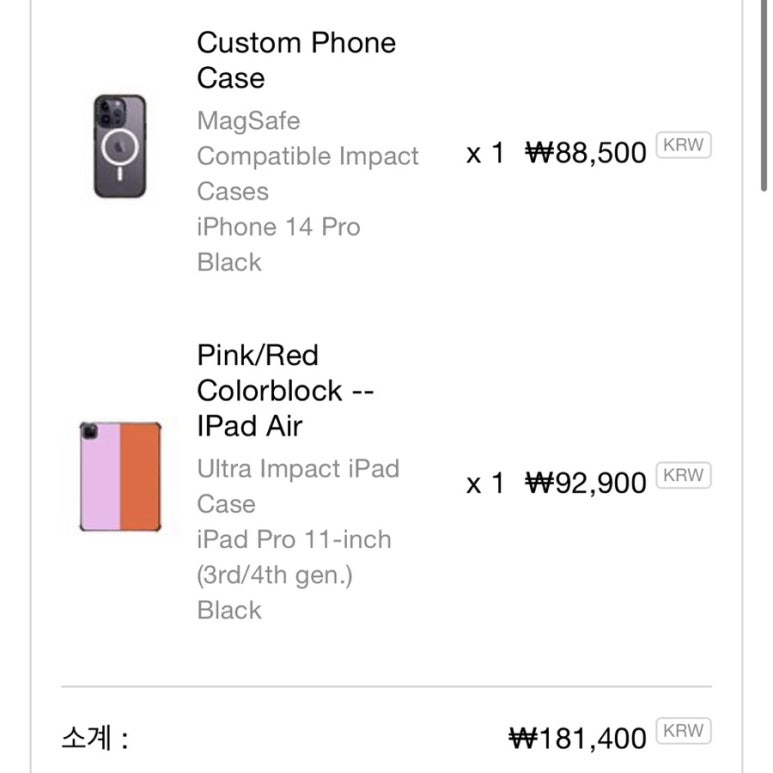Select the ₩88,500 price text
The width and height of the screenshot is (773, 773).
586,152
